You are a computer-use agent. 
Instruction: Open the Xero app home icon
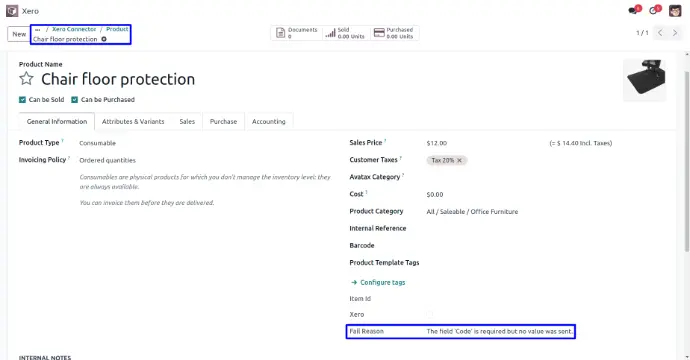coord(12,11)
